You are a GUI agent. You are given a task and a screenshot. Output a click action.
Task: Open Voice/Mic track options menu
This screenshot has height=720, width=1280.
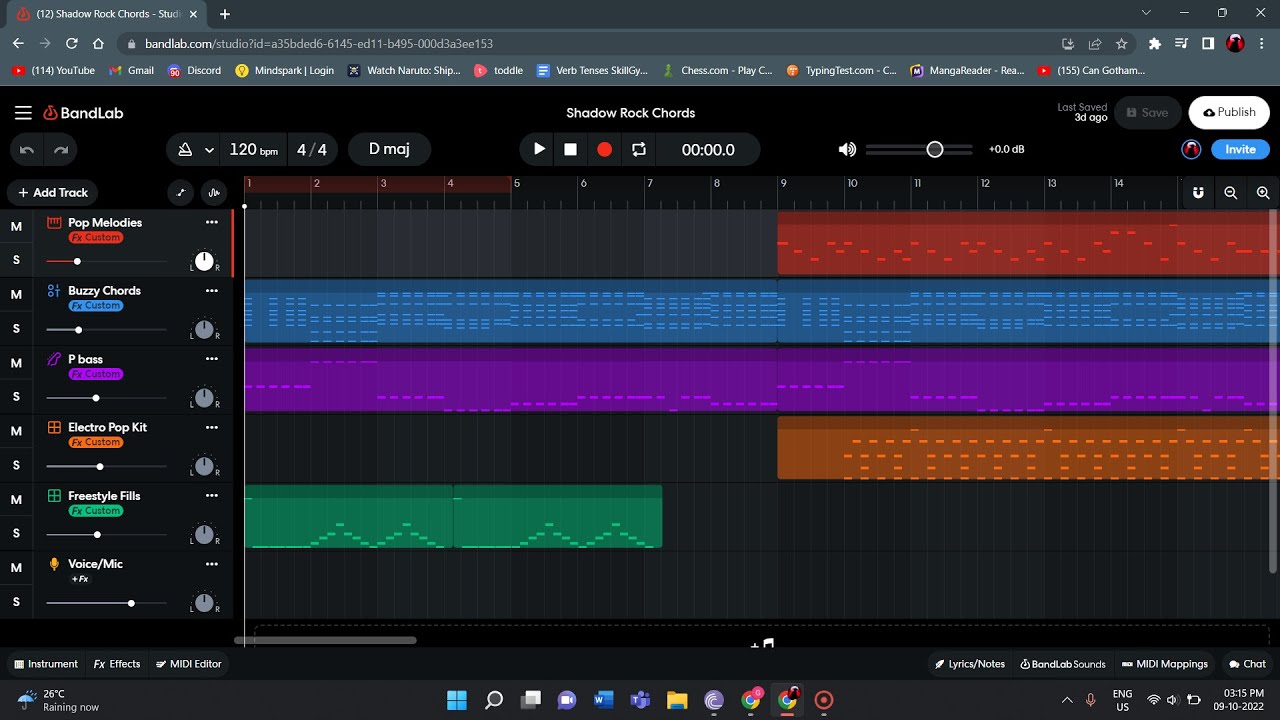(x=211, y=563)
